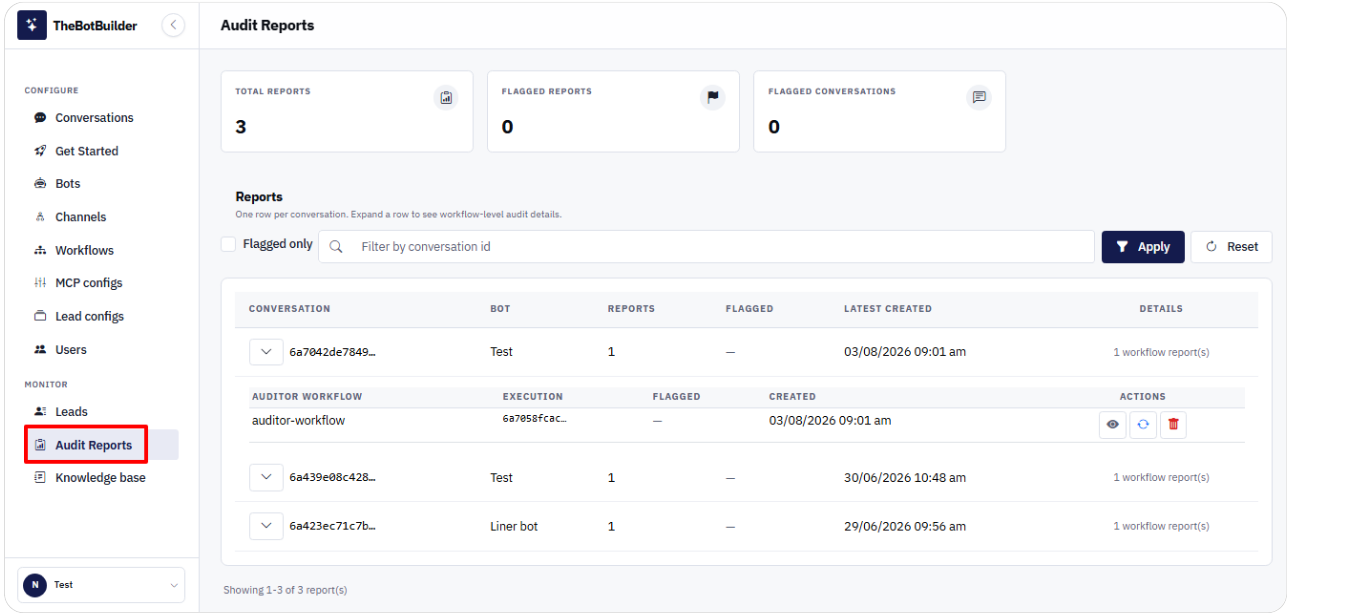This screenshot has width=1366, height=615.
Task: Click the Conversation column header
Action: [x=289, y=309]
